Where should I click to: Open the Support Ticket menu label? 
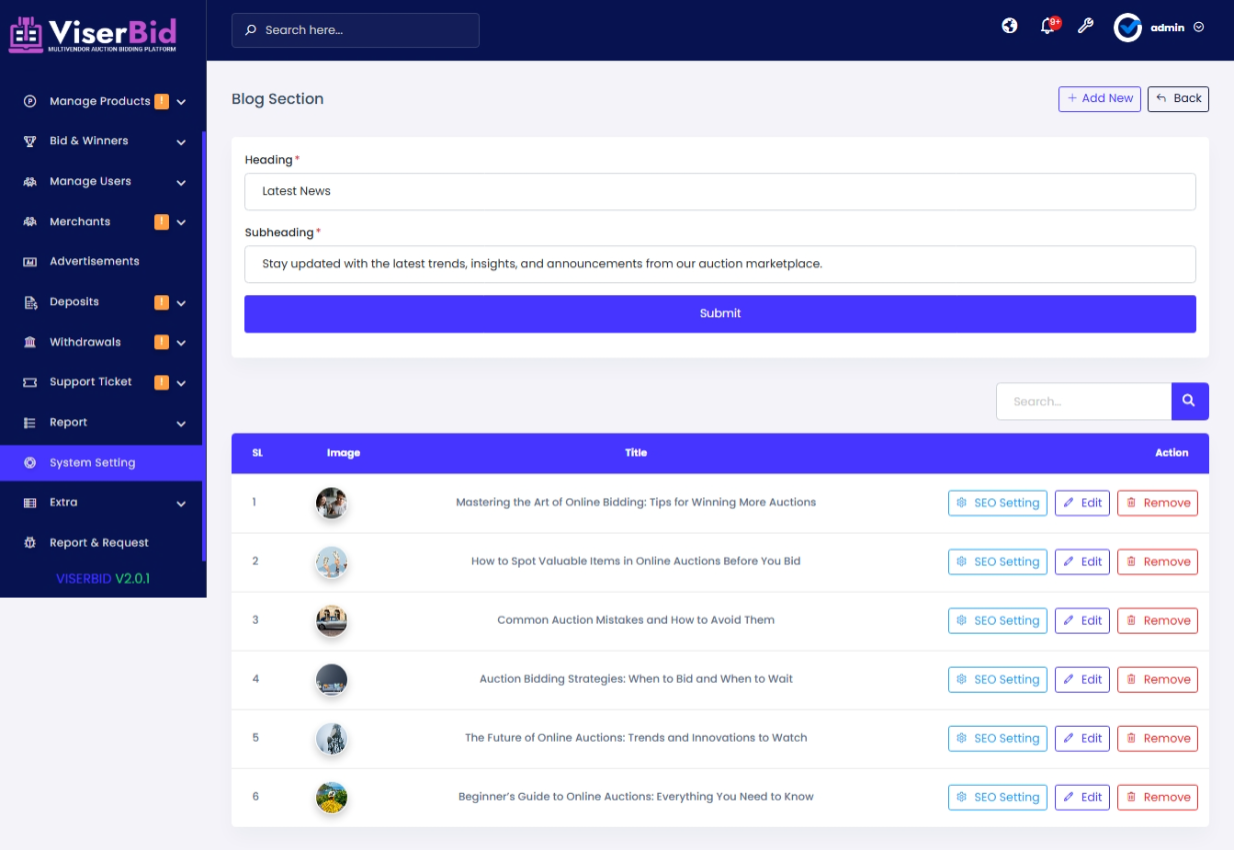point(91,382)
